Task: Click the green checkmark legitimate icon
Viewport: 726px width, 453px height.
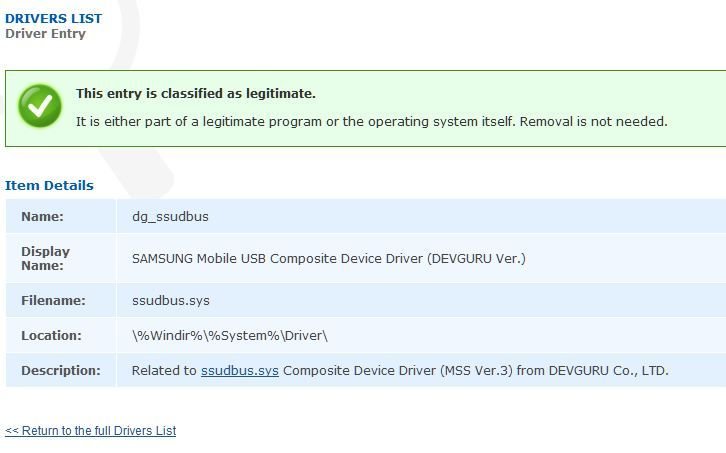Action: coord(40,106)
